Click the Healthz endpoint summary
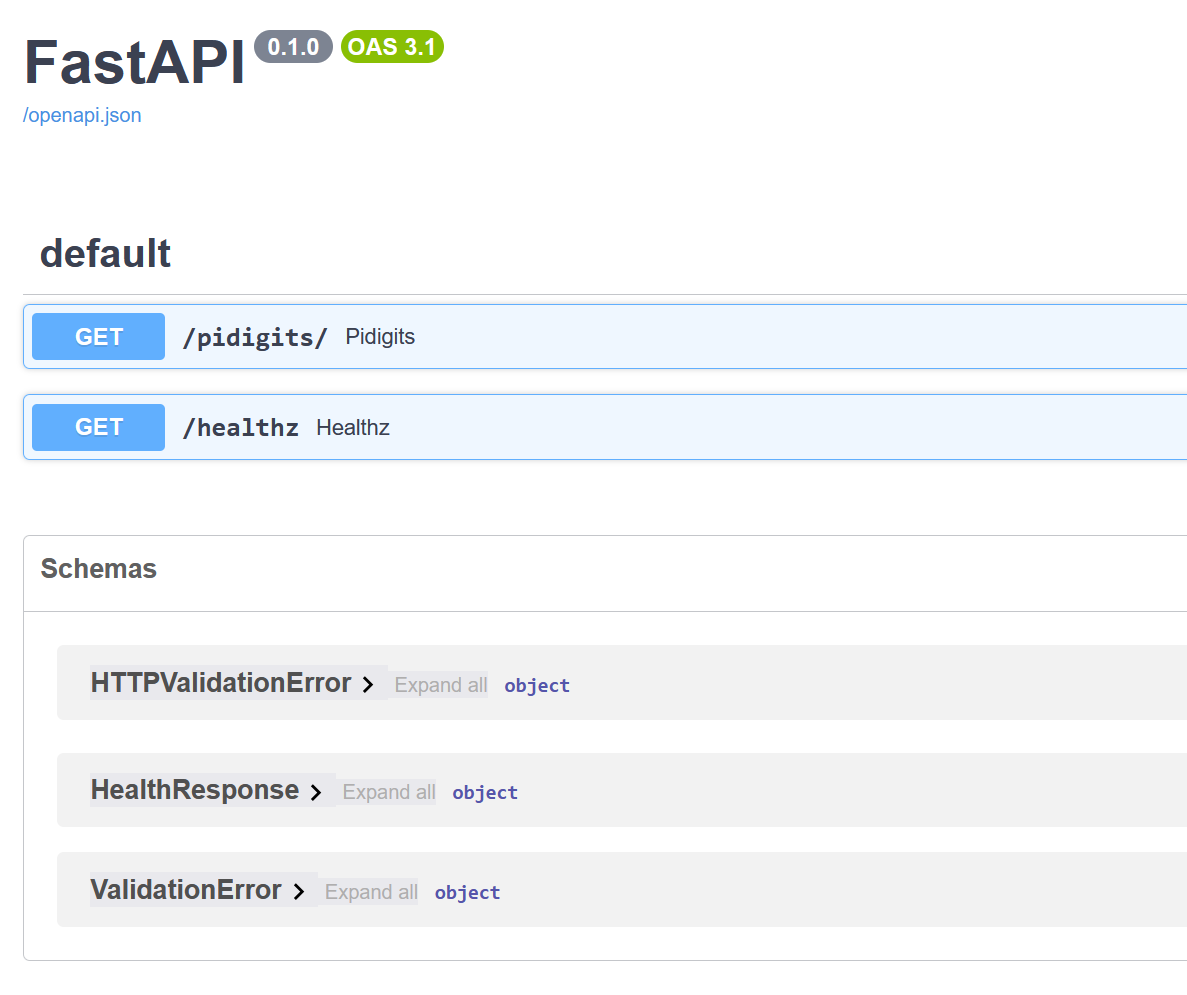The image size is (1187, 995). (353, 427)
